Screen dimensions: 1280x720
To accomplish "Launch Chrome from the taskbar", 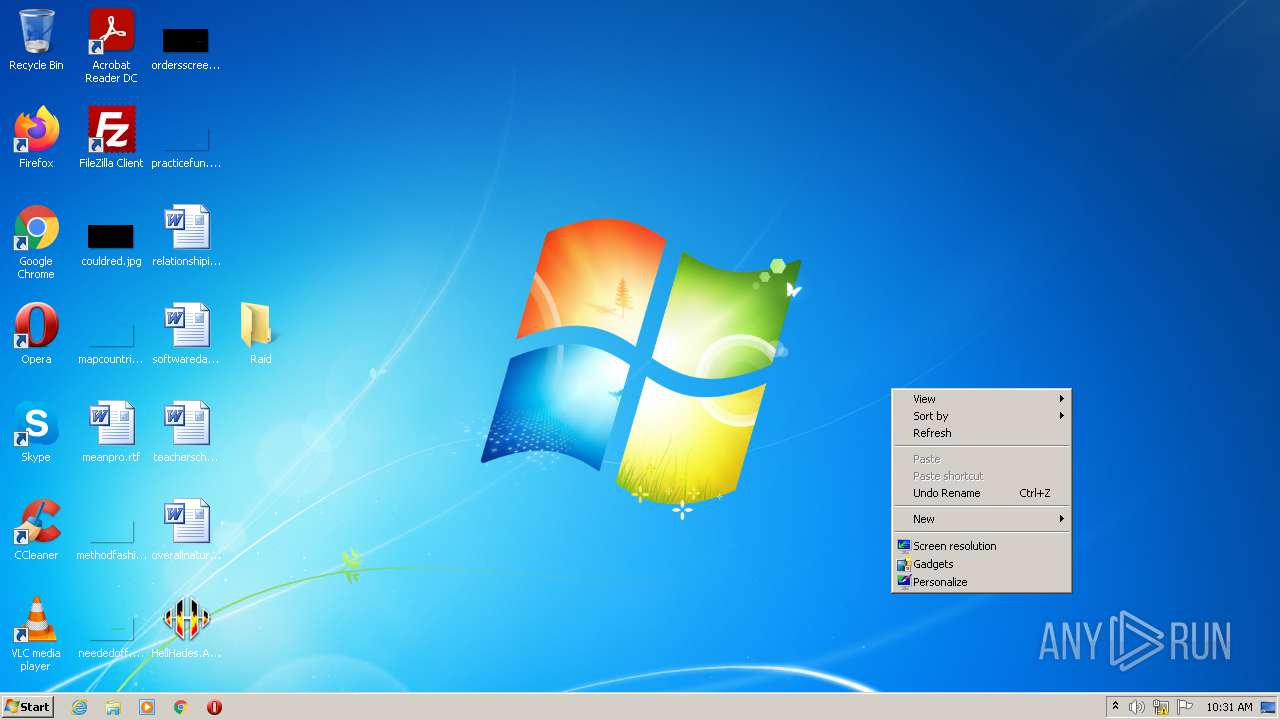I will tap(181, 707).
